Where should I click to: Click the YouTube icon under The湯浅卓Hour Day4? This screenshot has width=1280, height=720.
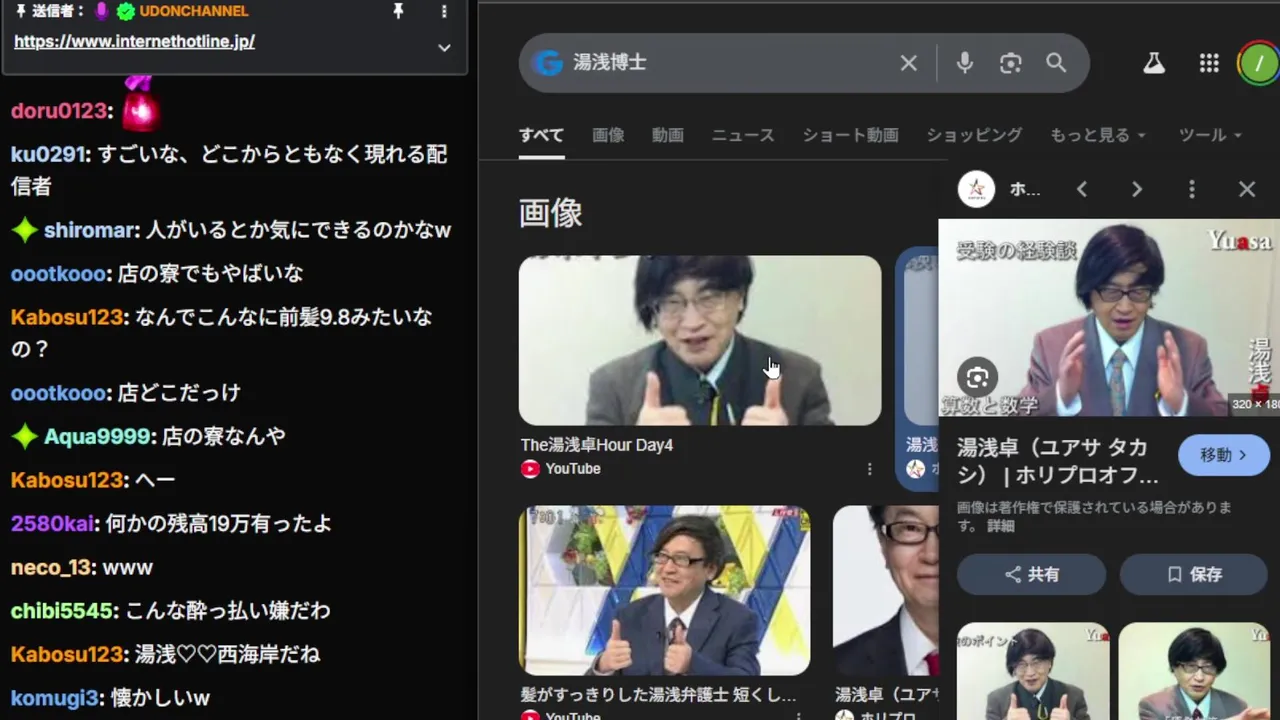[530, 469]
